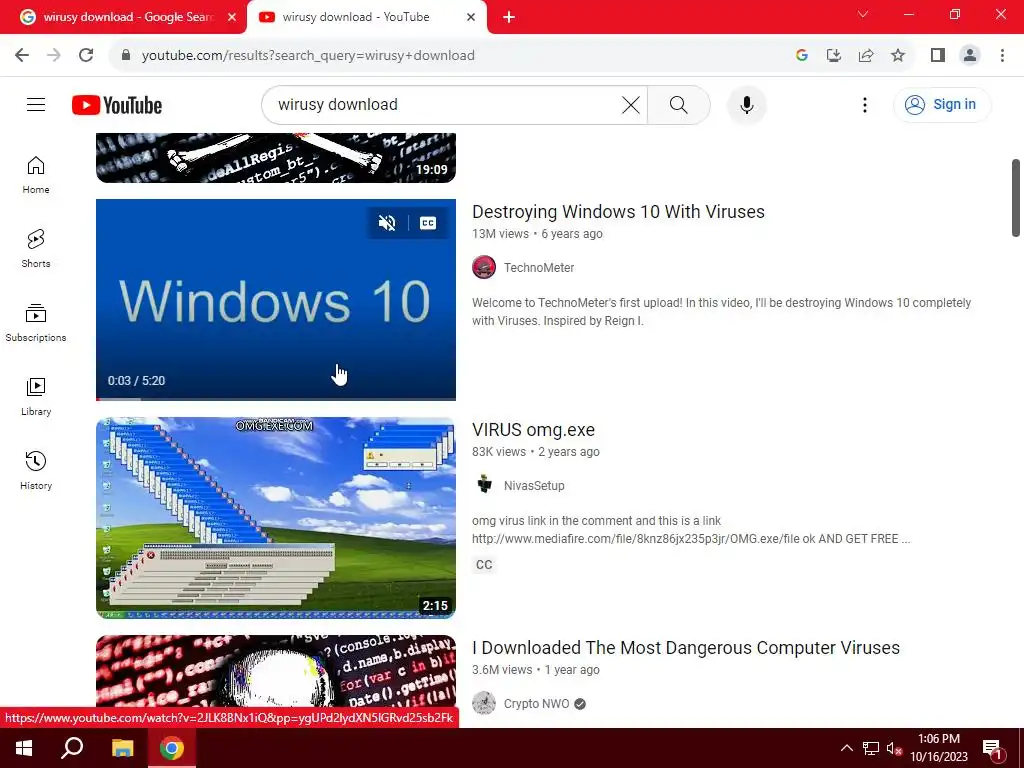This screenshot has width=1024, height=768.
Task: Open Chrome three-dot menu
Action: coord(1002,56)
